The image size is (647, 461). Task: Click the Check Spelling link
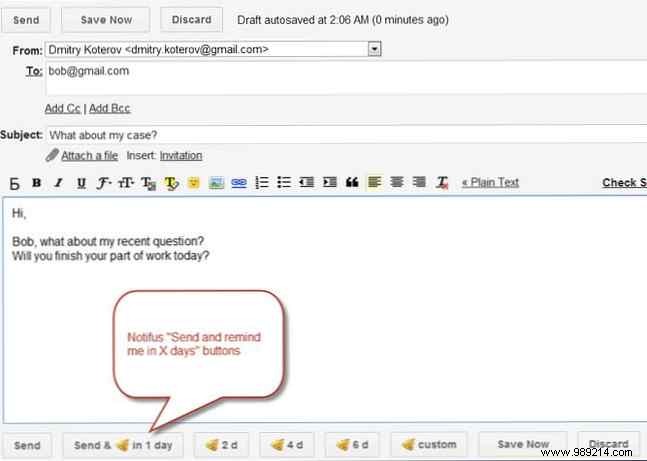pos(624,182)
